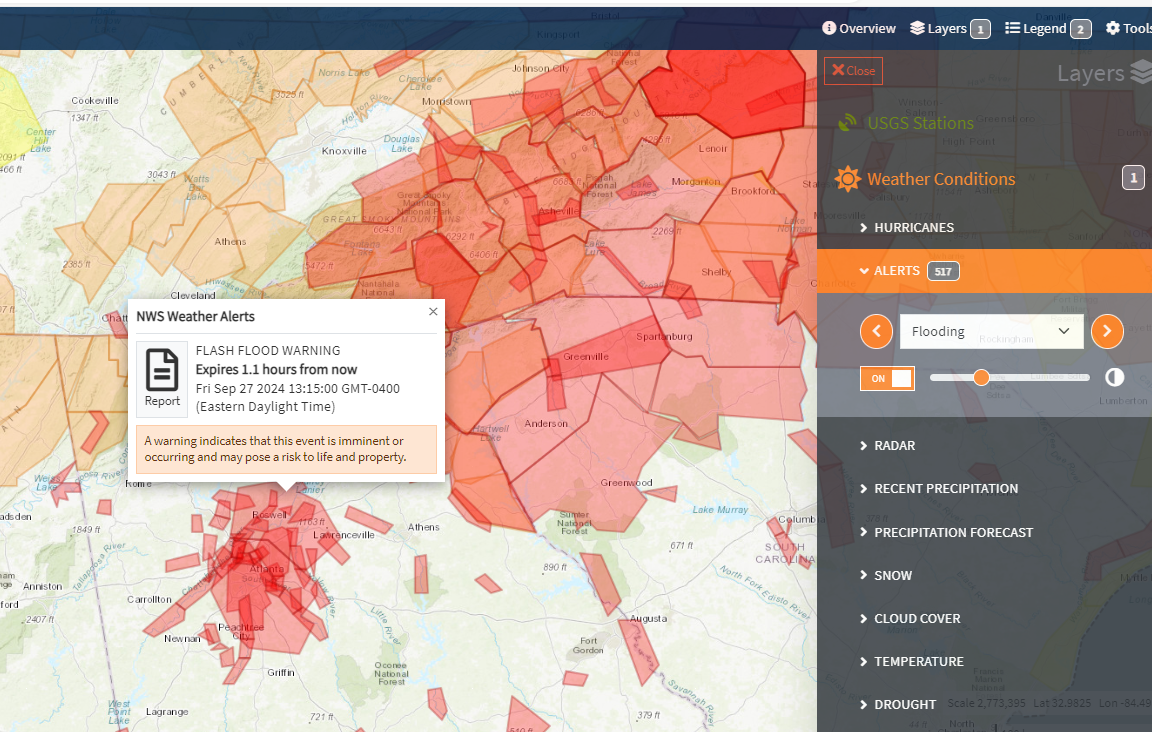Switch the alert layer ON toggle off

click(x=887, y=378)
